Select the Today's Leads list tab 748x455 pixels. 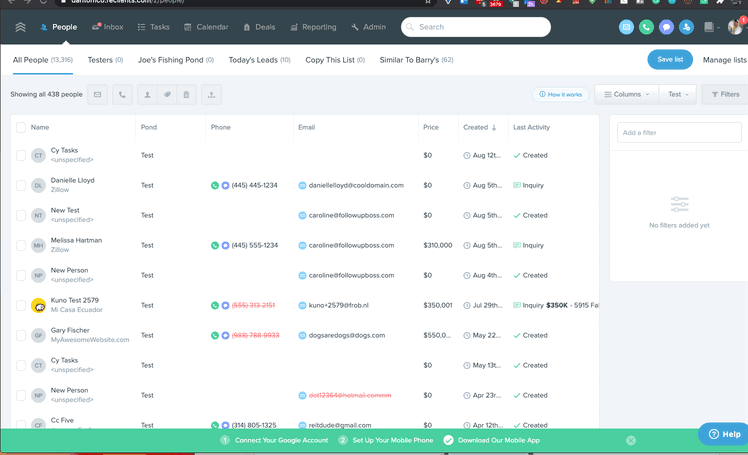coord(260,60)
